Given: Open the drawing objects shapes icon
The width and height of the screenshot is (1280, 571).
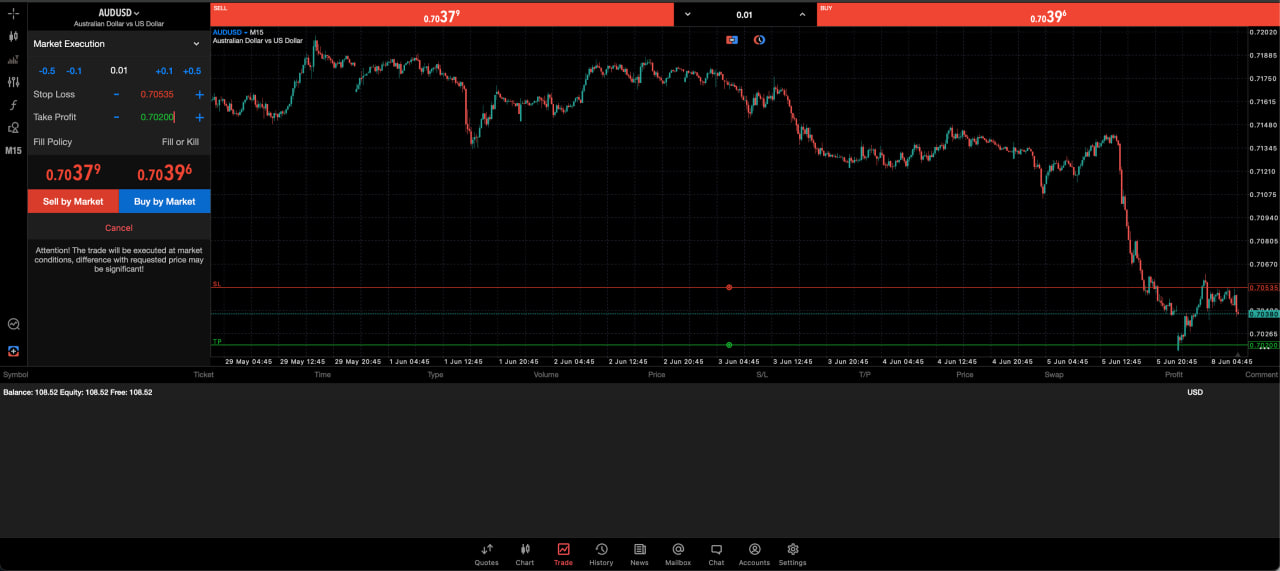Looking at the screenshot, I should tap(13, 128).
